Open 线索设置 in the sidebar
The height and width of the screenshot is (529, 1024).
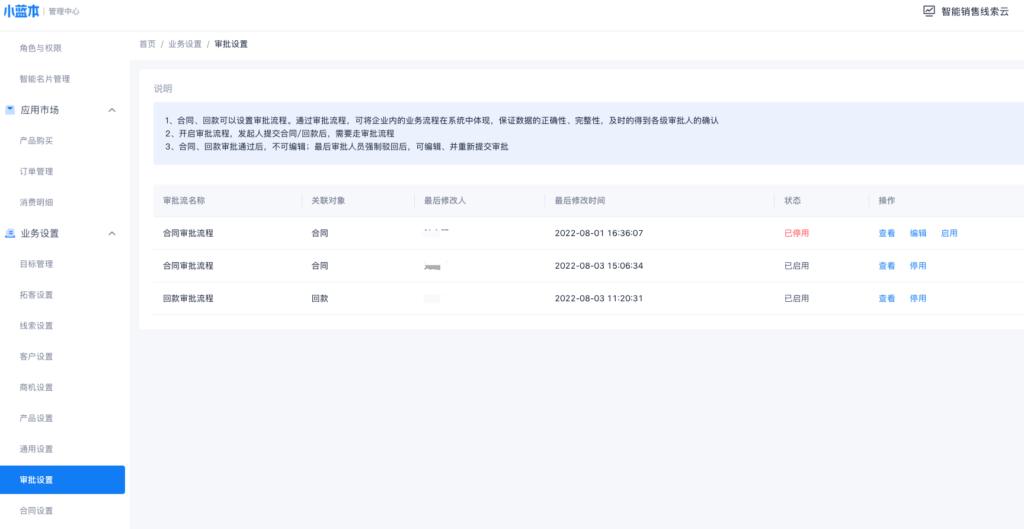pos(37,326)
